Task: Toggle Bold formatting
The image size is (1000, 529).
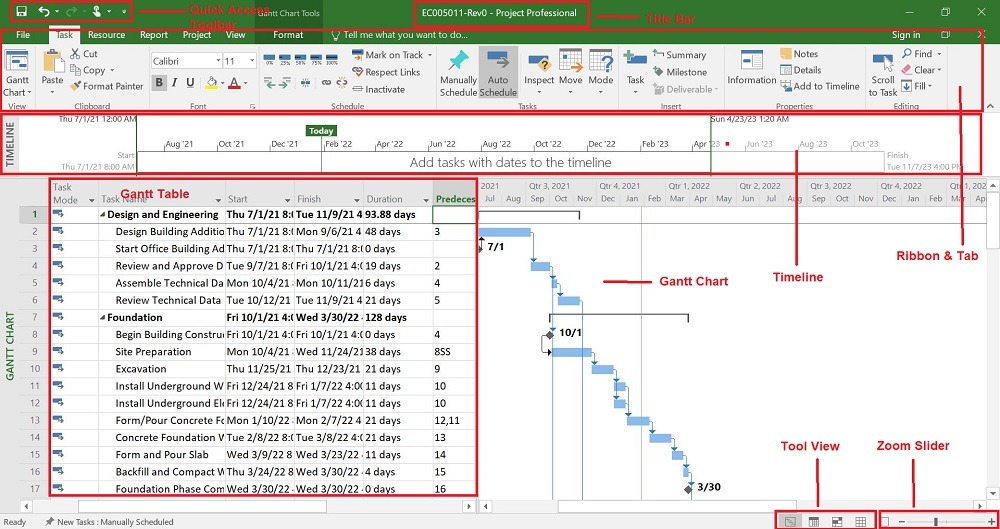Action: click(159, 82)
